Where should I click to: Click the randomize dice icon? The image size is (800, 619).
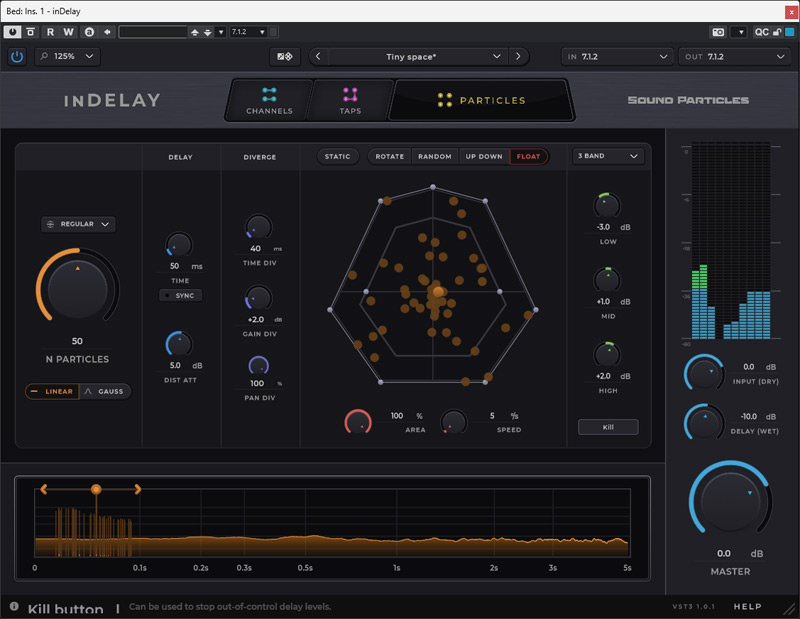click(285, 56)
